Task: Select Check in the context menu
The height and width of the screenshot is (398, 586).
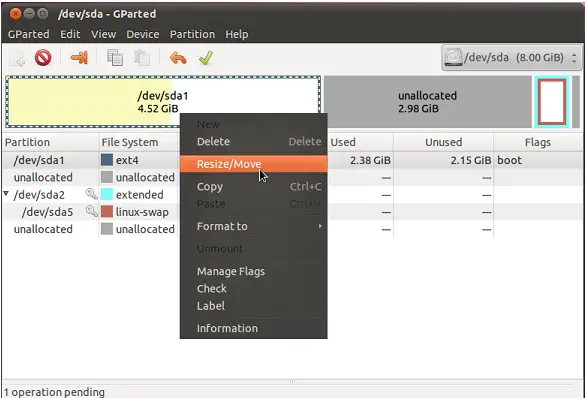Action: (253, 288)
